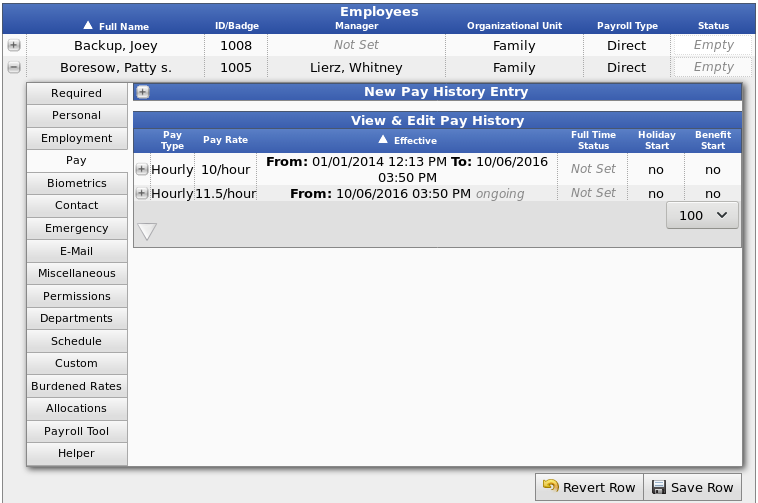Click ID 1008 cell
Screen dimensions: 758x503
pyautogui.click(x=236, y=45)
